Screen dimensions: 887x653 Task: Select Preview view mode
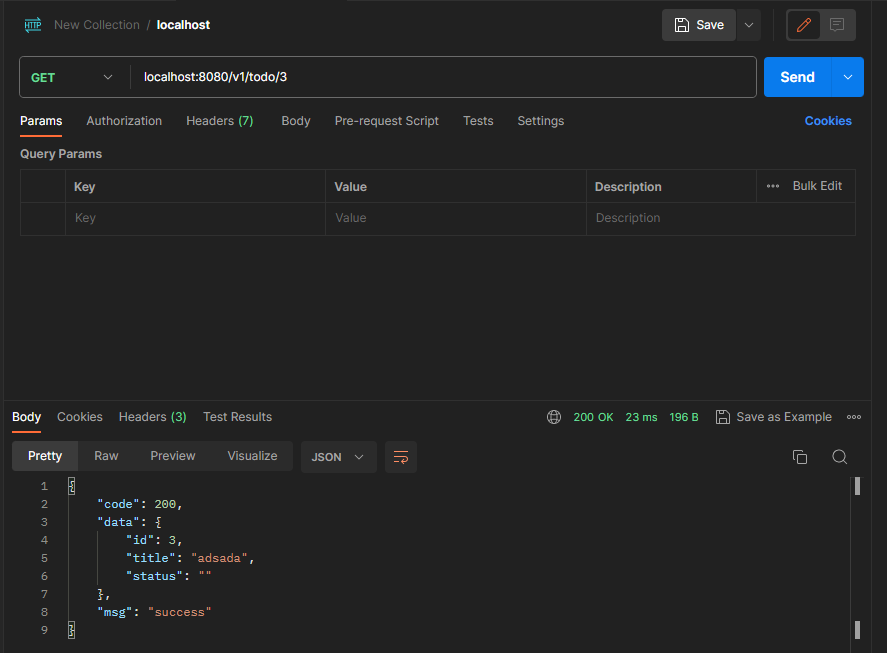coord(173,456)
